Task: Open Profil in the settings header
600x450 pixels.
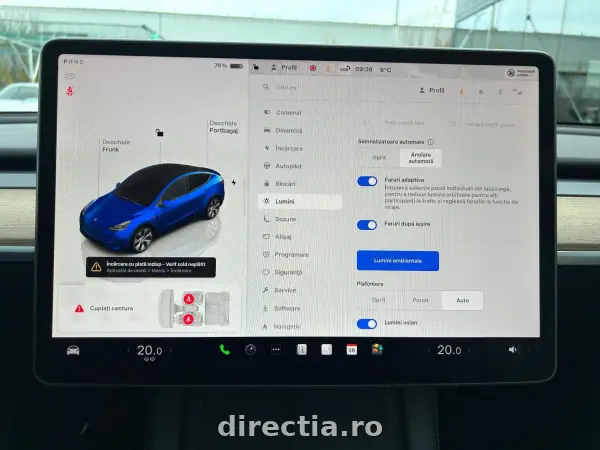Action: click(432, 91)
